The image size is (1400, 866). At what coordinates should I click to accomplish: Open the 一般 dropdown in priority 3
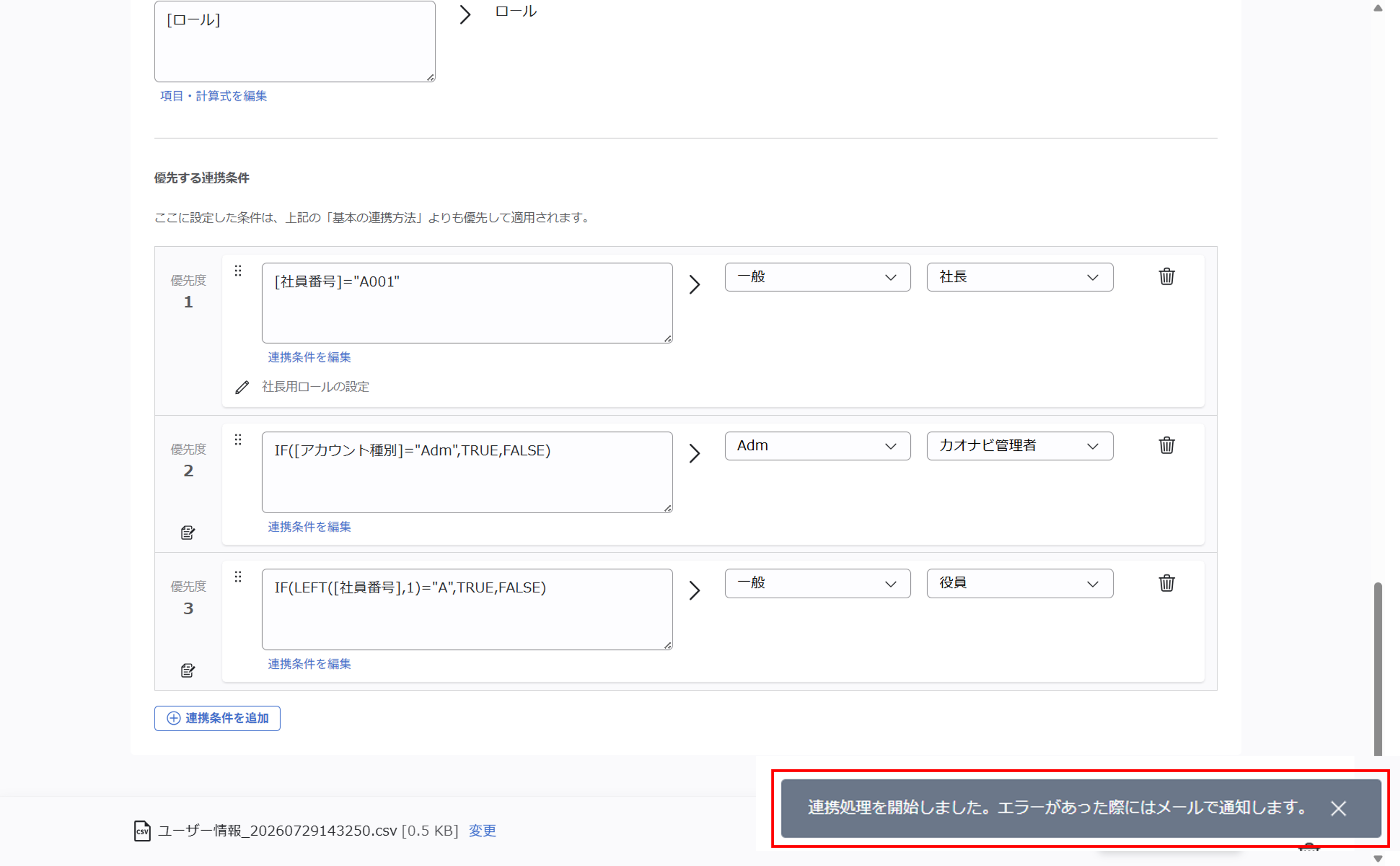pyautogui.click(x=817, y=584)
